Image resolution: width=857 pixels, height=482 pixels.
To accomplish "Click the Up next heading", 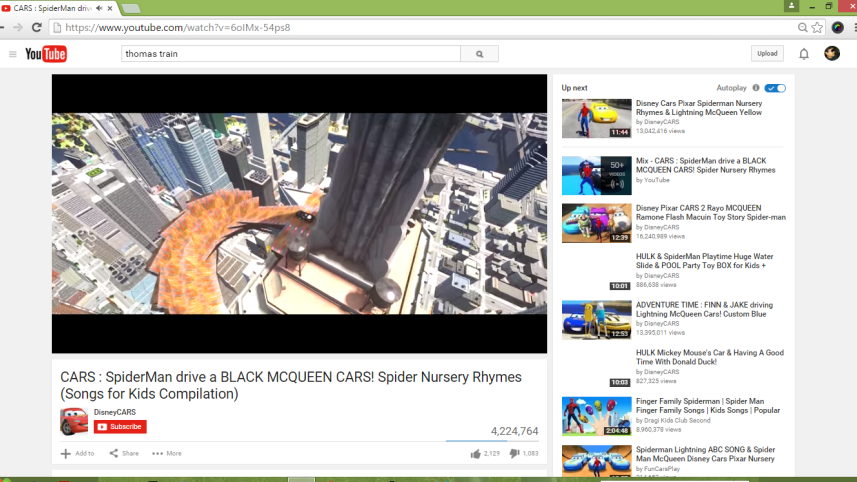I will click(574, 88).
